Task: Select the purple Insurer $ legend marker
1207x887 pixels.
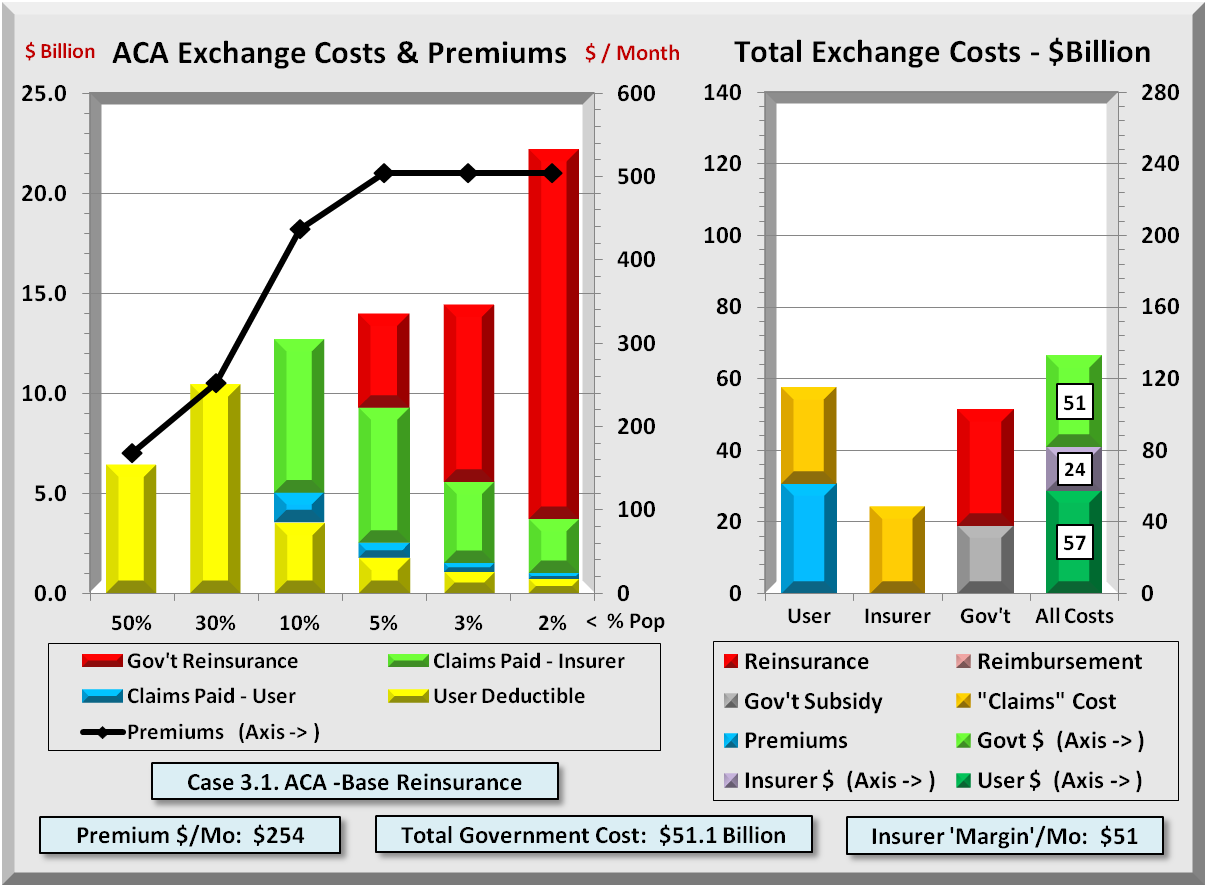Action: (x=727, y=780)
